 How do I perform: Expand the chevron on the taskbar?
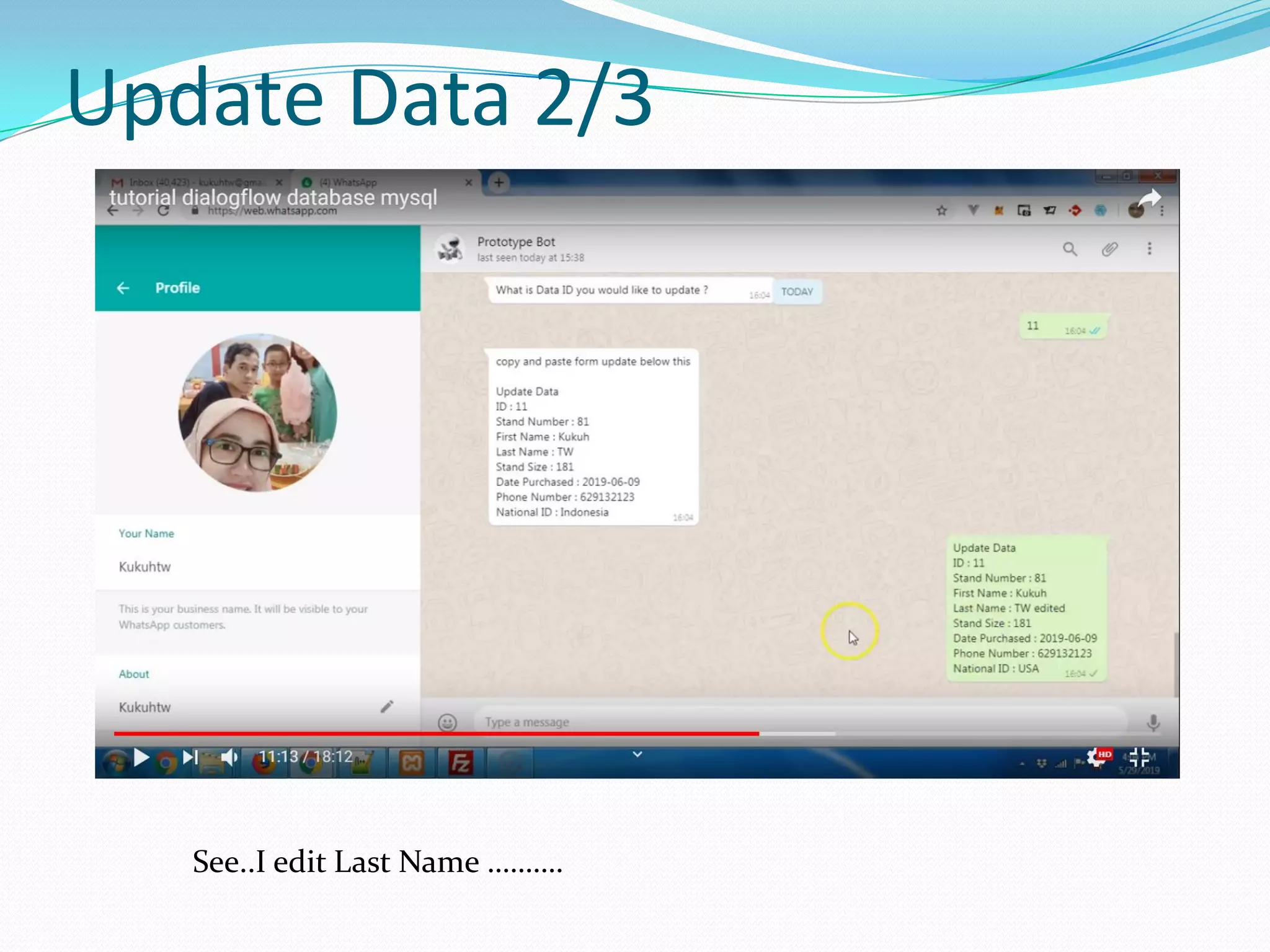click(637, 754)
